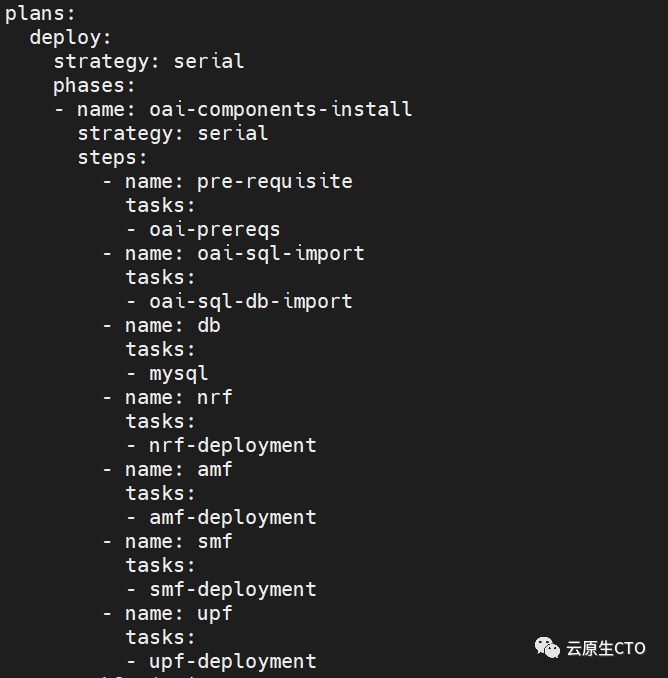
Task: Click the amf-deployment task entry
Action: point(232,517)
